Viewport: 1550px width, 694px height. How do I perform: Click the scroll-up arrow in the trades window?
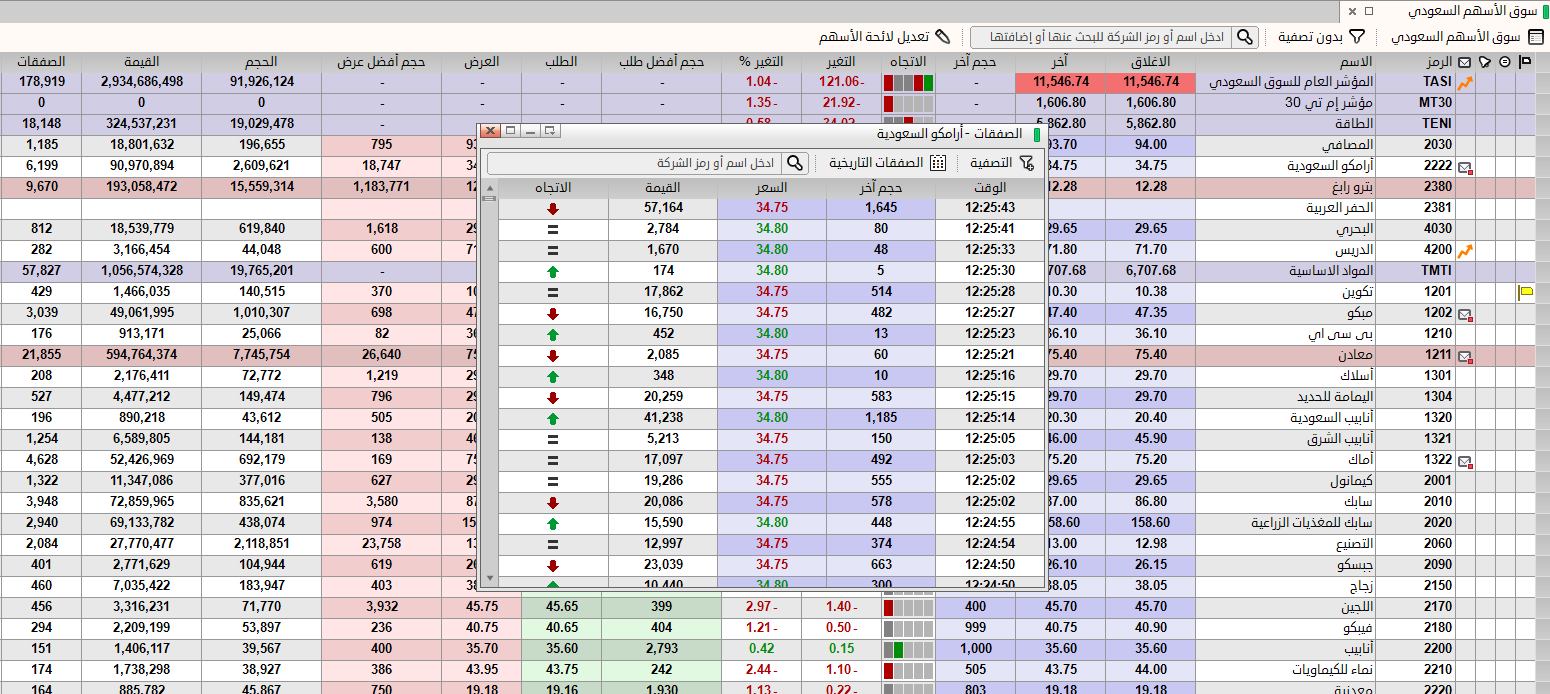point(490,187)
